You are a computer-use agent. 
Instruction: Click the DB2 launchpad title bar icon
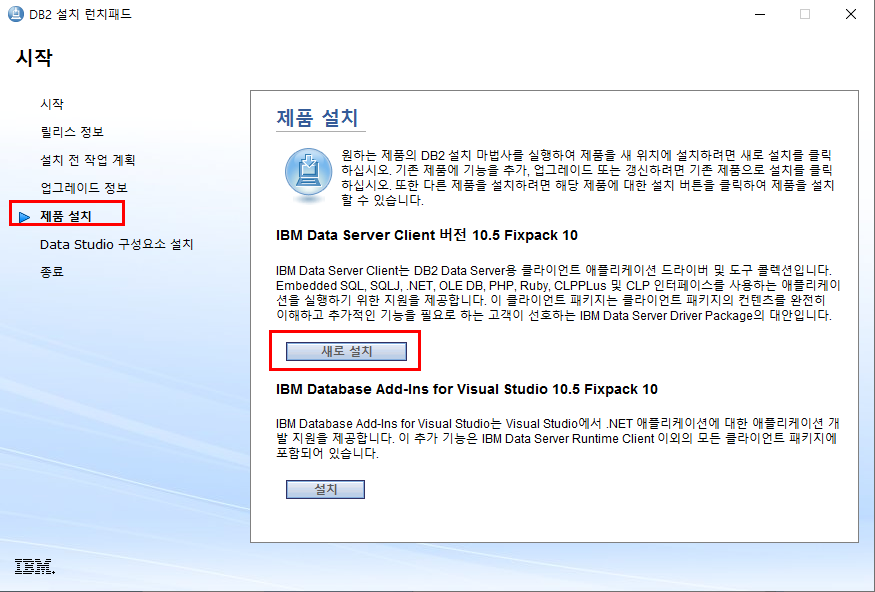click(x=16, y=14)
